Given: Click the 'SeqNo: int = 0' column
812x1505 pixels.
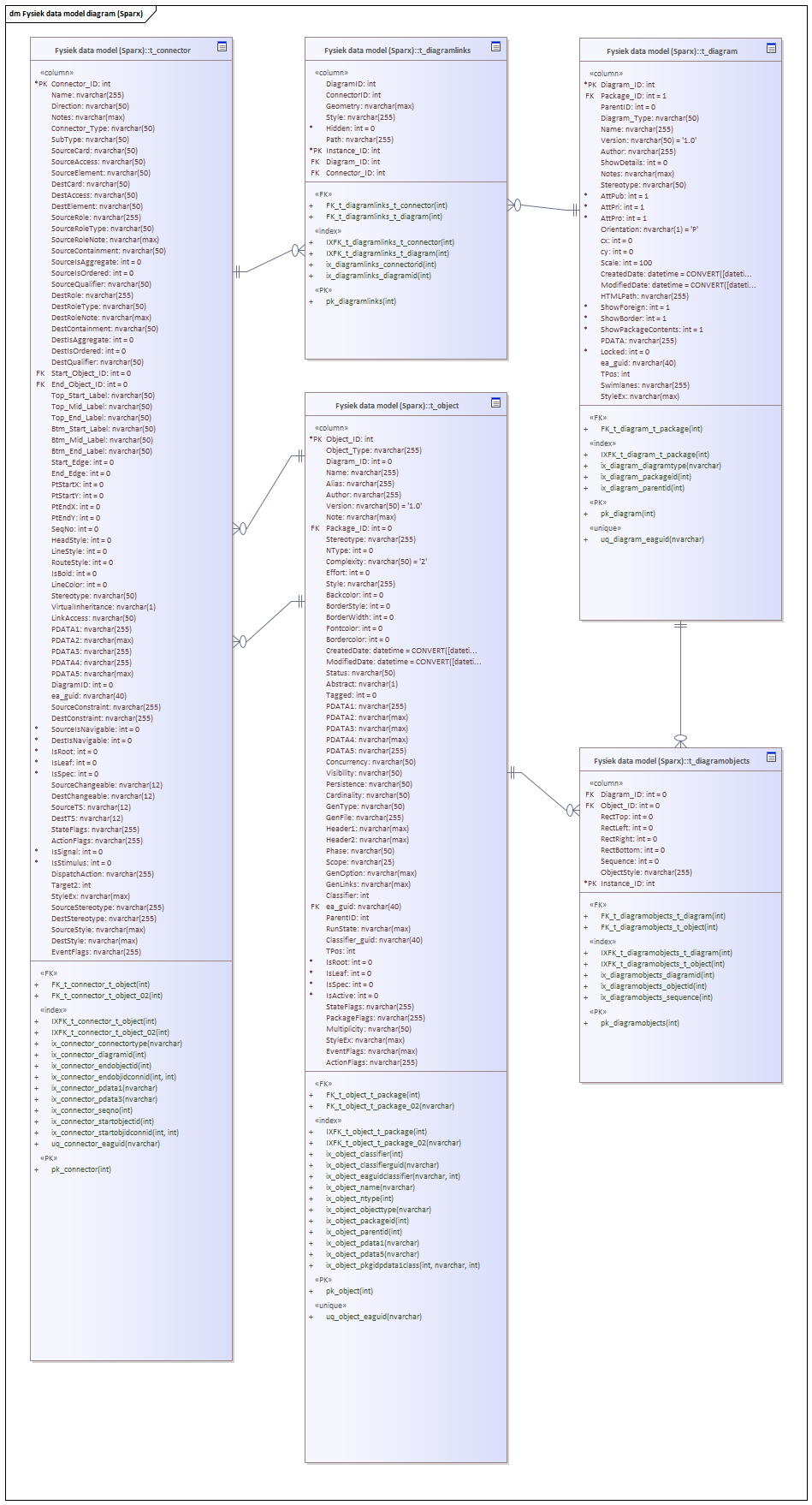Looking at the screenshot, I should tap(74, 529).
